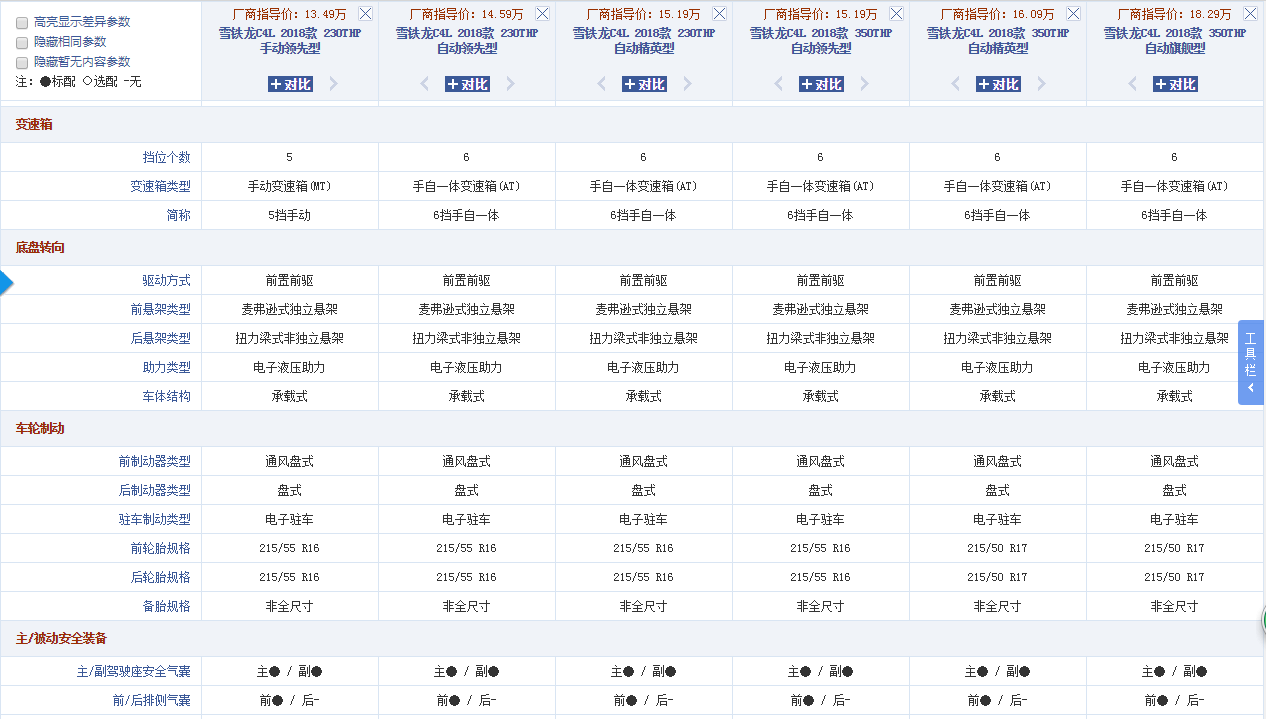The width and height of the screenshot is (1266, 719).
Task: Click the 挡位个数 parameter label
Action: (166, 157)
